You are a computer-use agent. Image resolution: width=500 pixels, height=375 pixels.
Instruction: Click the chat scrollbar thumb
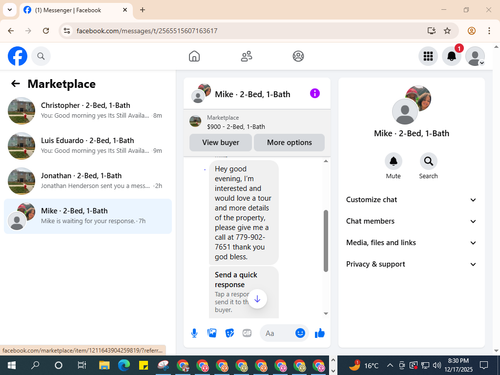click(x=326, y=241)
